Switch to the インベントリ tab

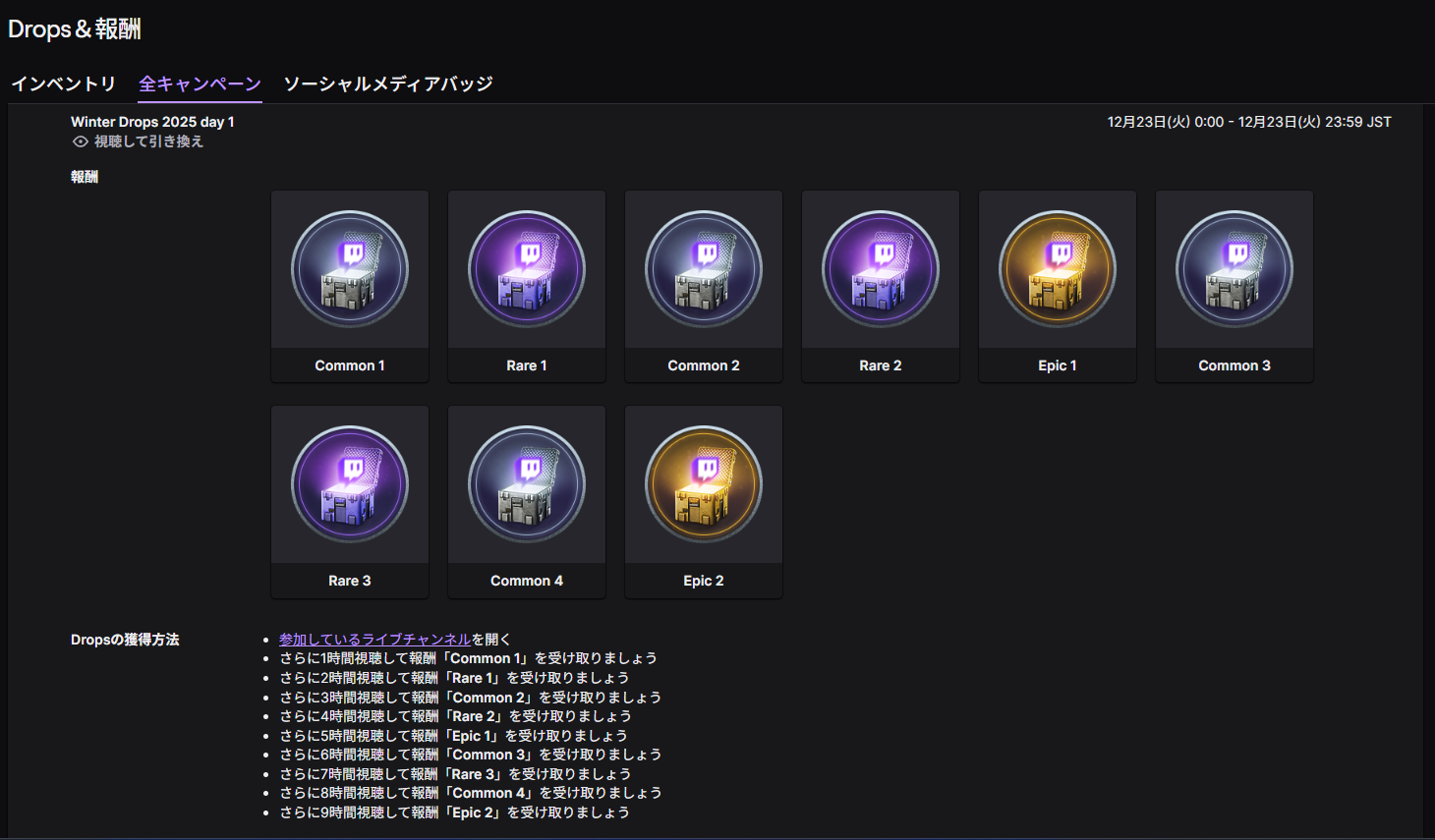(64, 84)
